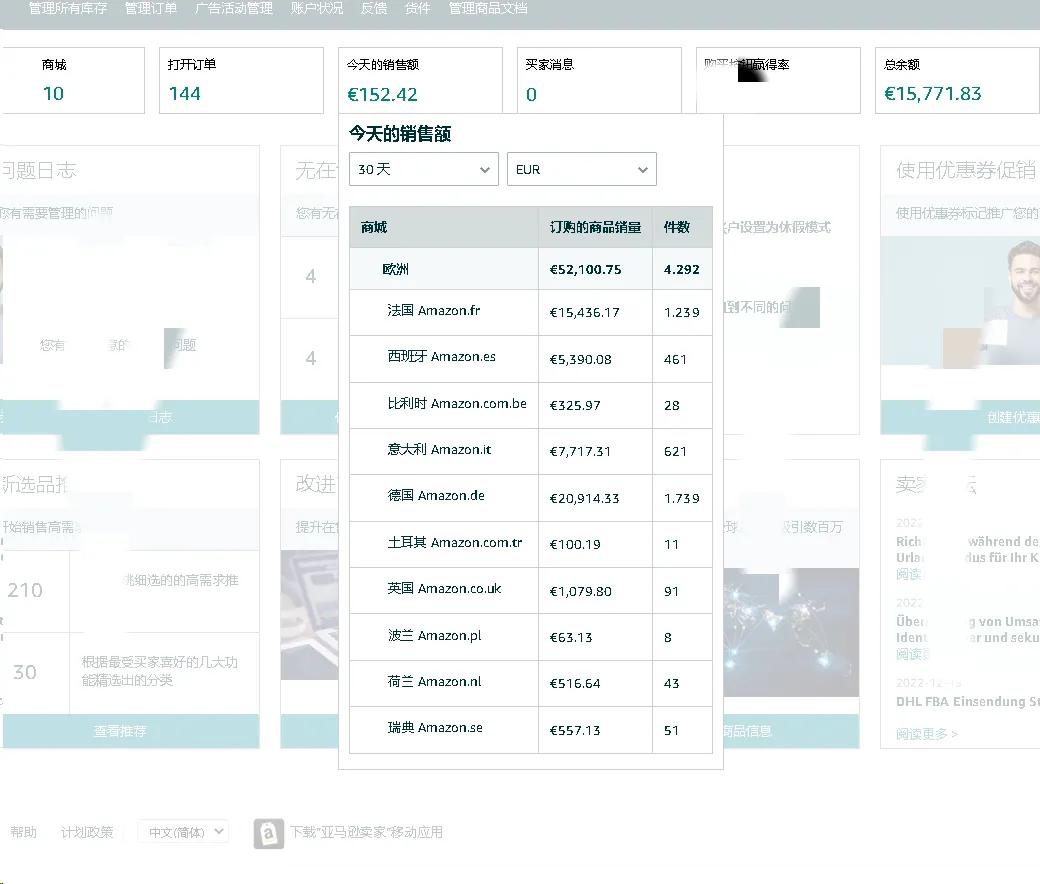Image resolution: width=1040 pixels, height=884 pixels.
Task: Open the 管理订单 menu
Action: (x=150, y=10)
